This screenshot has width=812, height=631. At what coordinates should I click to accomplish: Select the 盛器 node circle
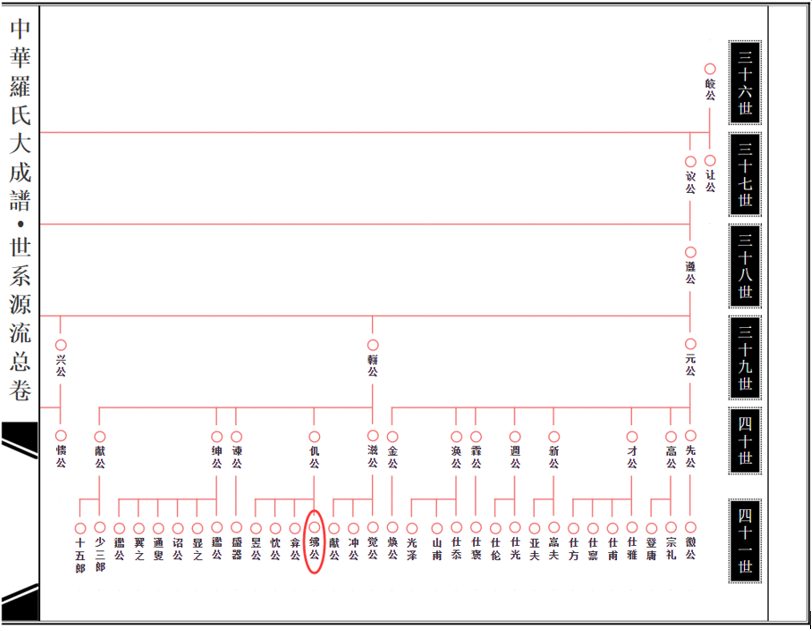tap(237, 527)
